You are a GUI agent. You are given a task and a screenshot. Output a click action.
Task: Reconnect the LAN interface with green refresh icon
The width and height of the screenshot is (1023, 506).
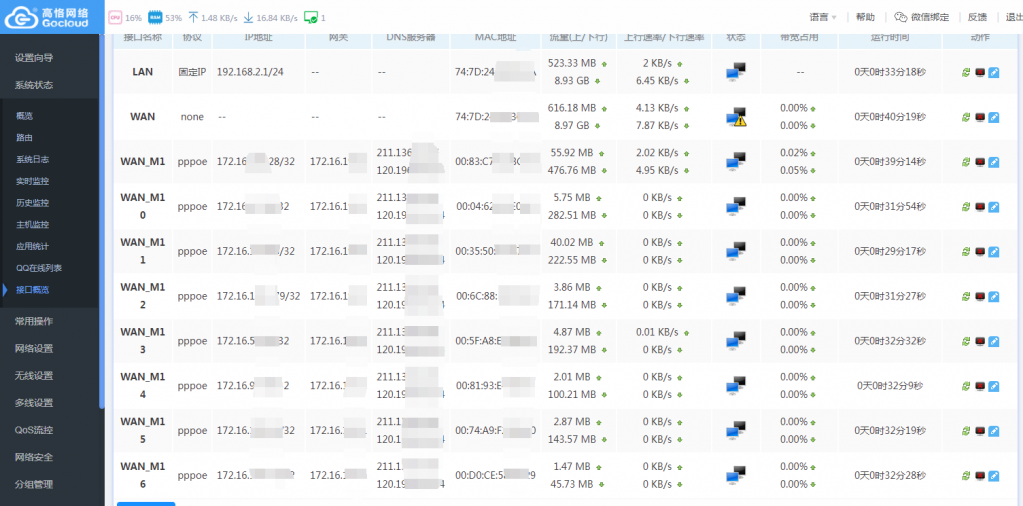click(966, 72)
